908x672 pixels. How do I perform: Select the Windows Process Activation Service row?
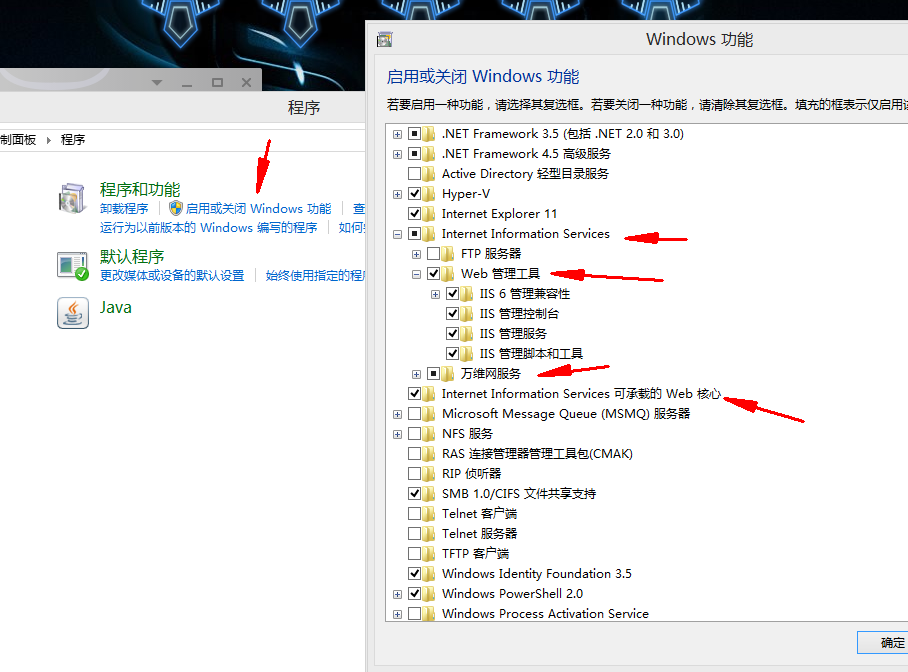coord(545,613)
